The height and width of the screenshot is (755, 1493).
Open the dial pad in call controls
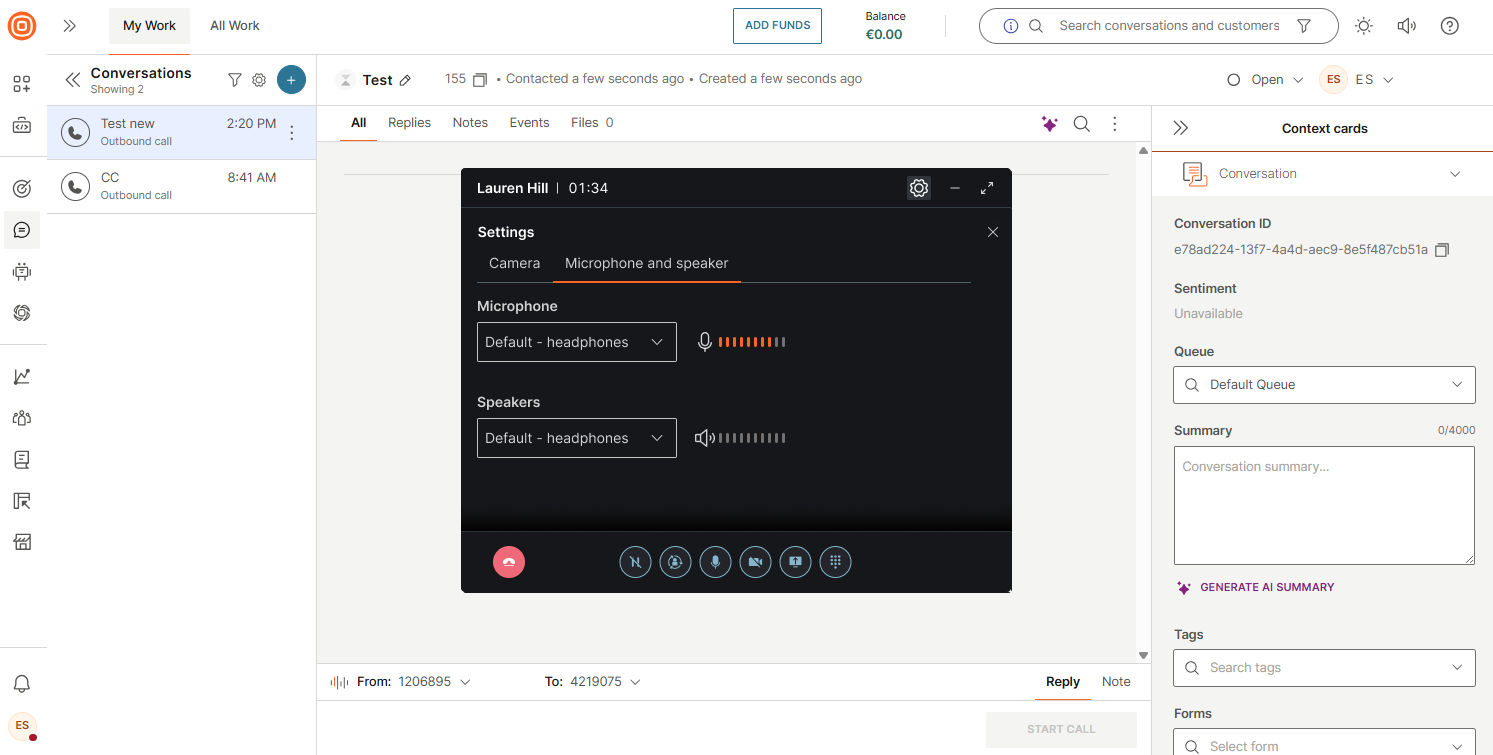click(x=835, y=562)
